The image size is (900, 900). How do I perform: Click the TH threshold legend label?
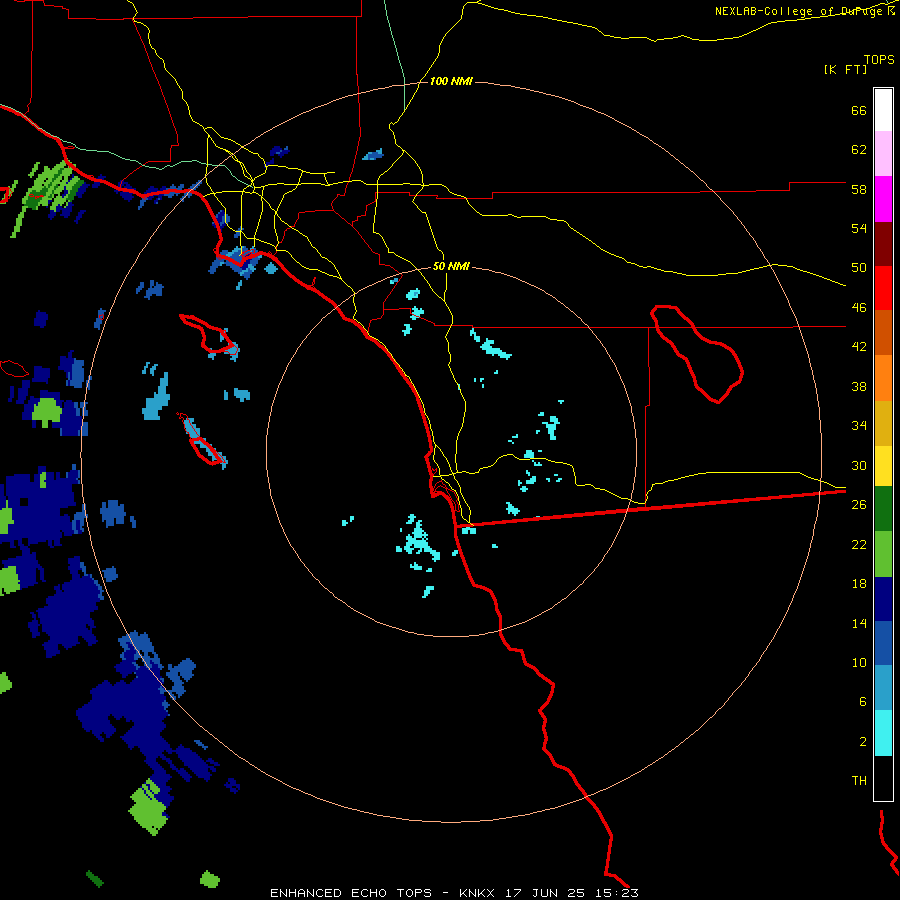[859, 781]
